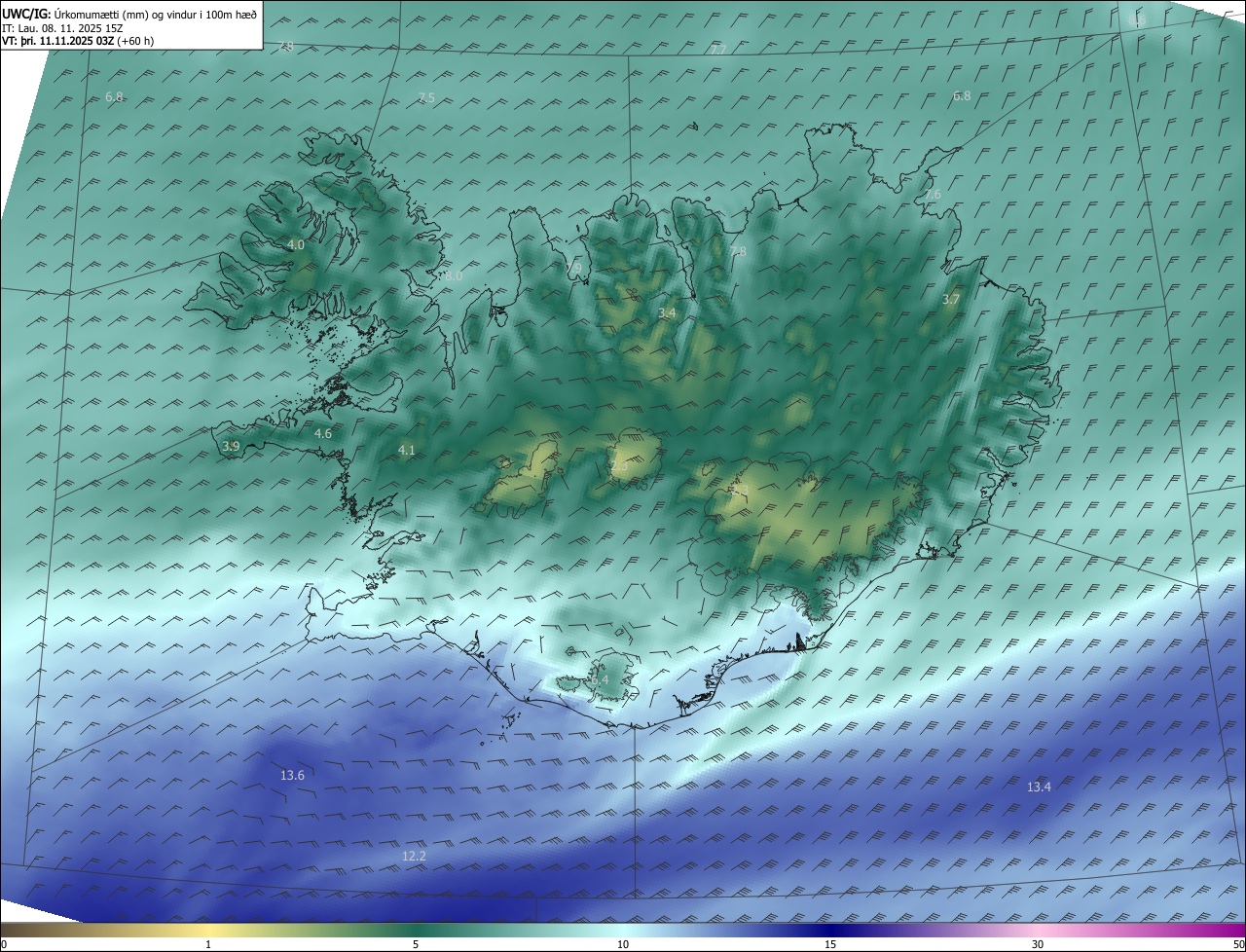Click the 4.6 value label
The width and height of the screenshot is (1246, 952).
tap(323, 434)
